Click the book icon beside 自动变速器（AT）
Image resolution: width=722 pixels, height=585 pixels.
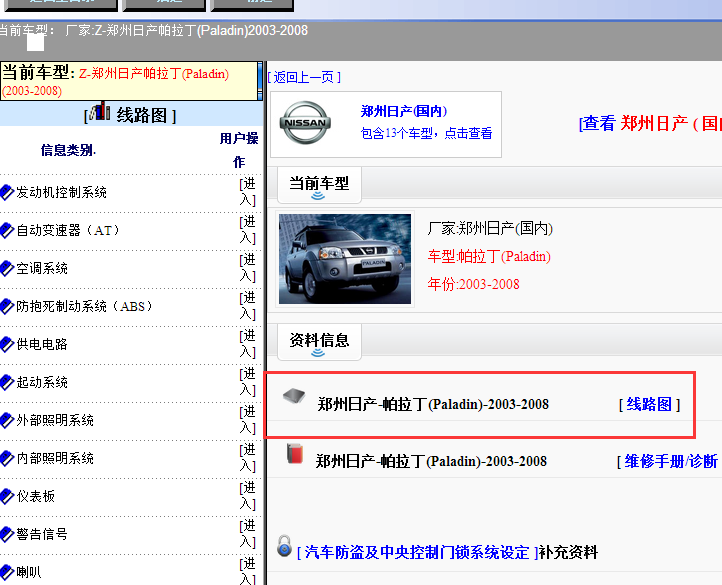coord(7,230)
